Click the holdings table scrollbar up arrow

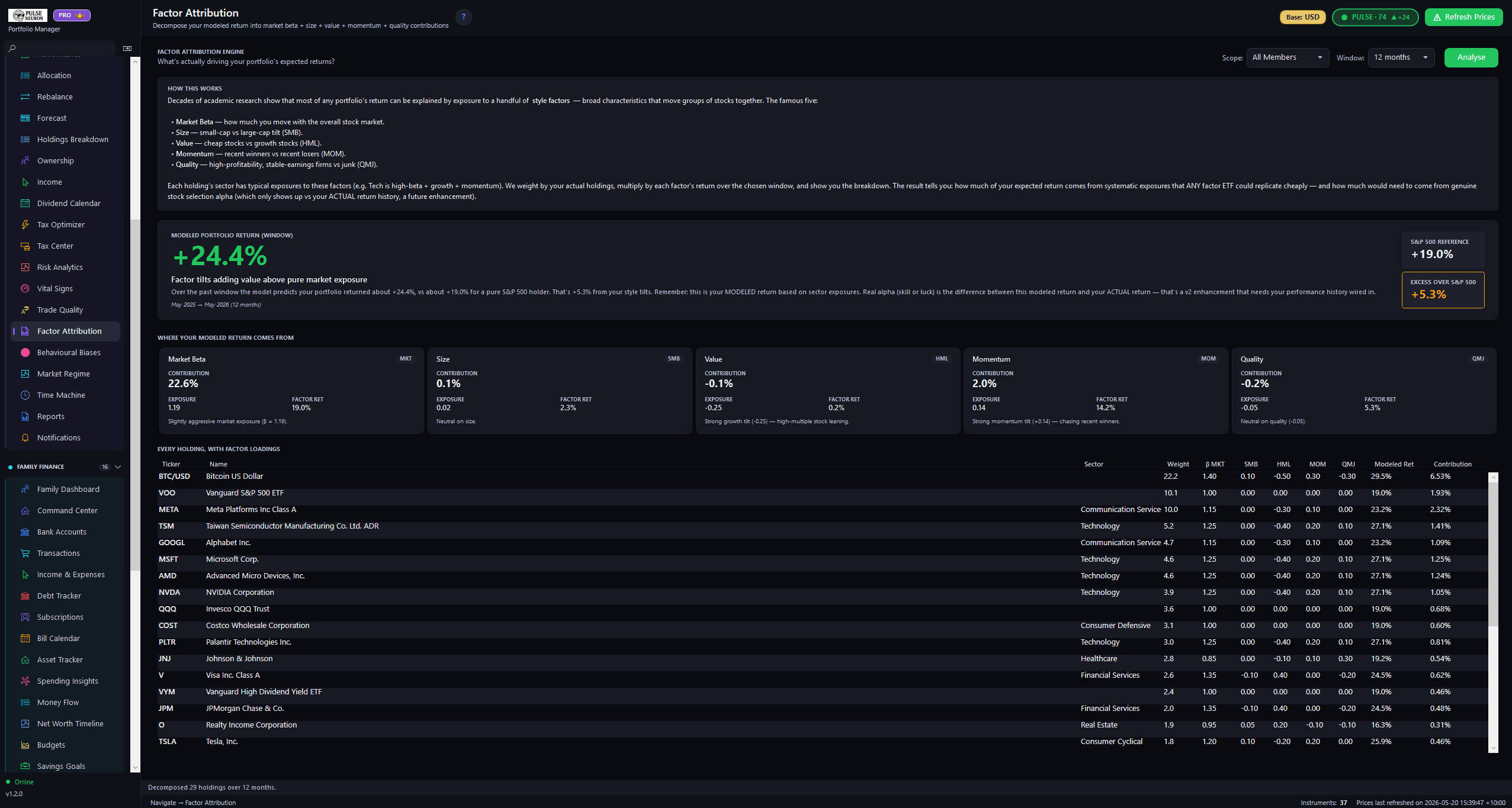click(1493, 477)
